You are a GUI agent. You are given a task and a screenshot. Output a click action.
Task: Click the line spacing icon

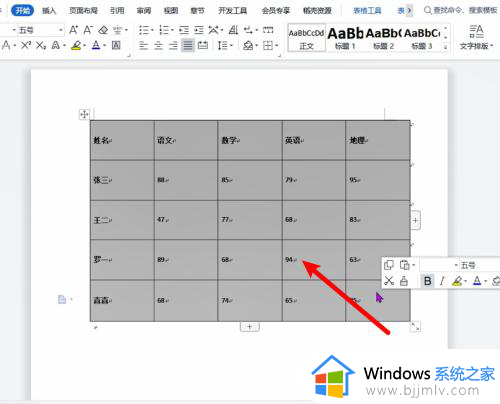click(222, 45)
